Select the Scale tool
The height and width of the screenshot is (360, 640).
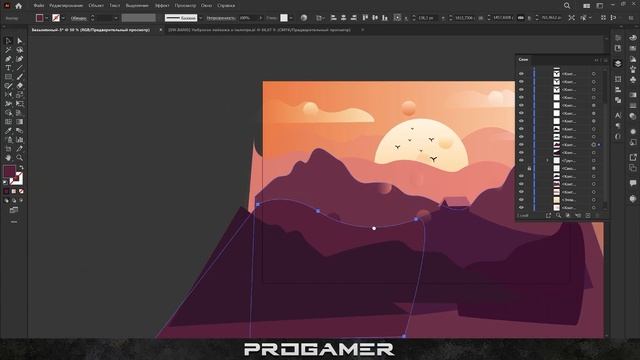(x=20, y=95)
